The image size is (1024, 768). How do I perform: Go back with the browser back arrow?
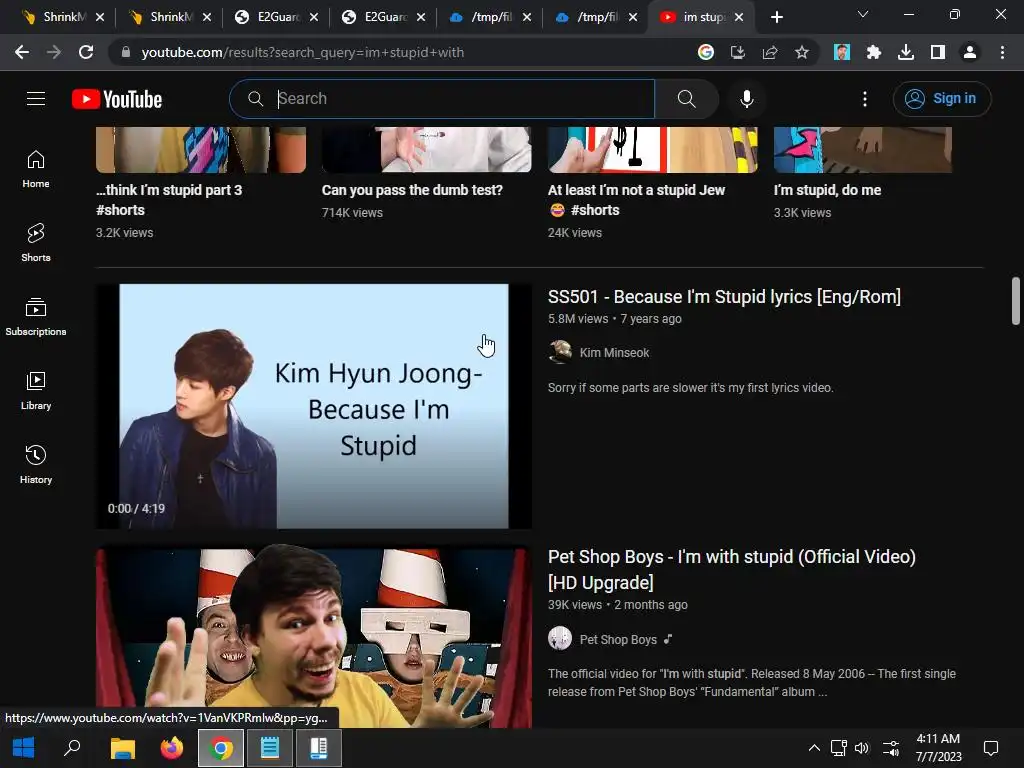pyautogui.click(x=22, y=52)
